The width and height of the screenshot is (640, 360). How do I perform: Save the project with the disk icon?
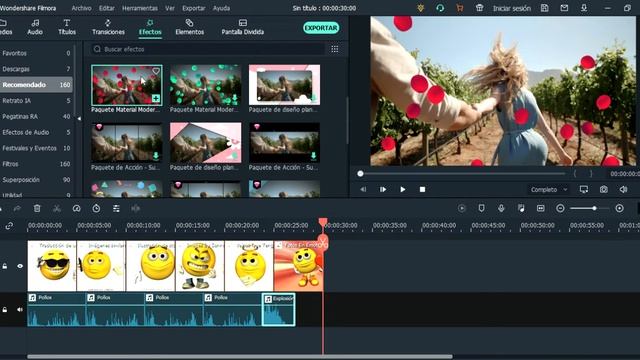click(544, 8)
